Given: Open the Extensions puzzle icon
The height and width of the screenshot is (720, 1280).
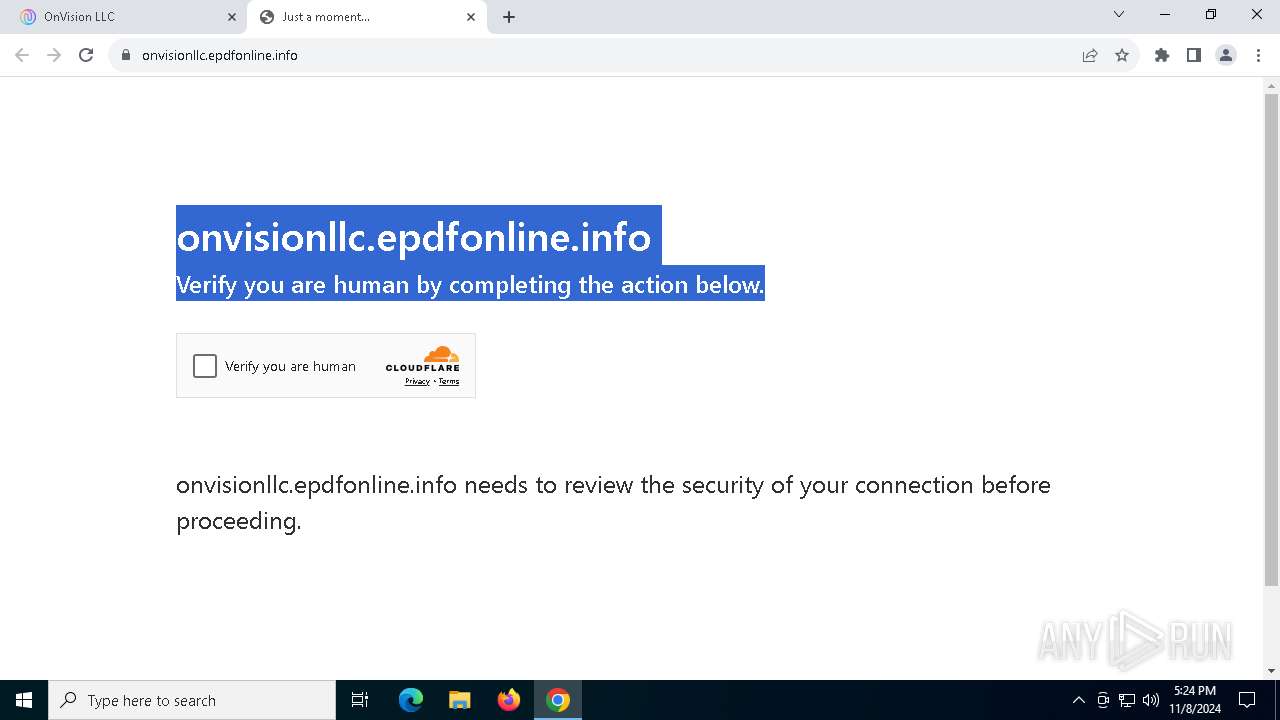Looking at the screenshot, I should click(1162, 55).
